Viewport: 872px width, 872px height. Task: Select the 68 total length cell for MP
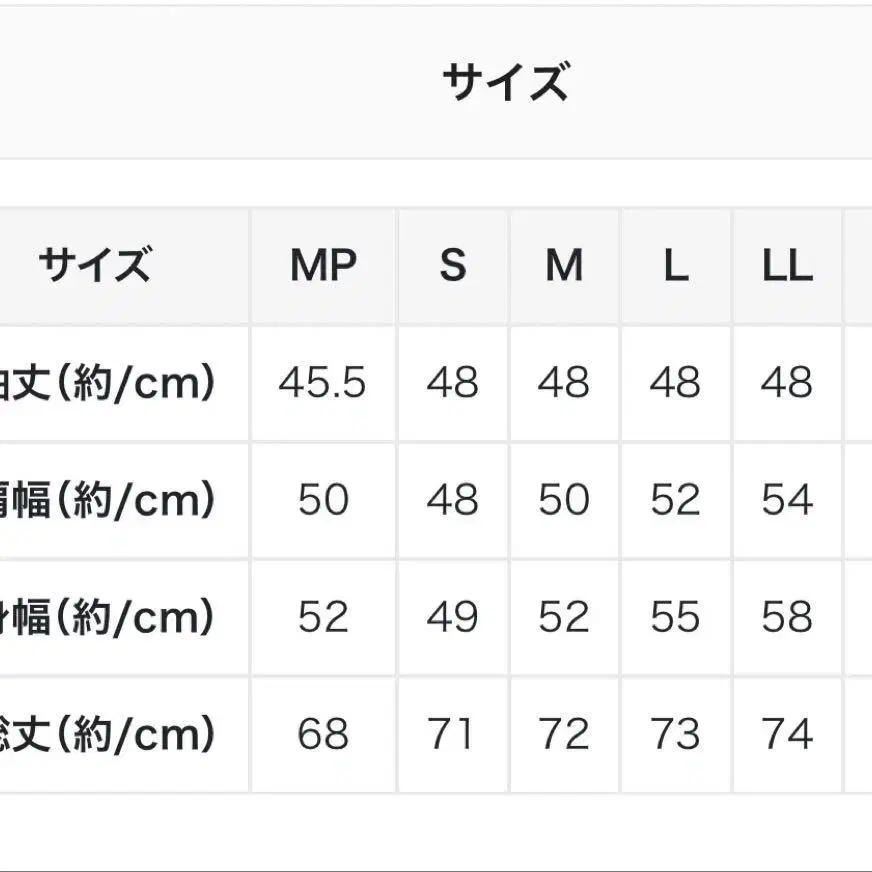click(x=323, y=735)
